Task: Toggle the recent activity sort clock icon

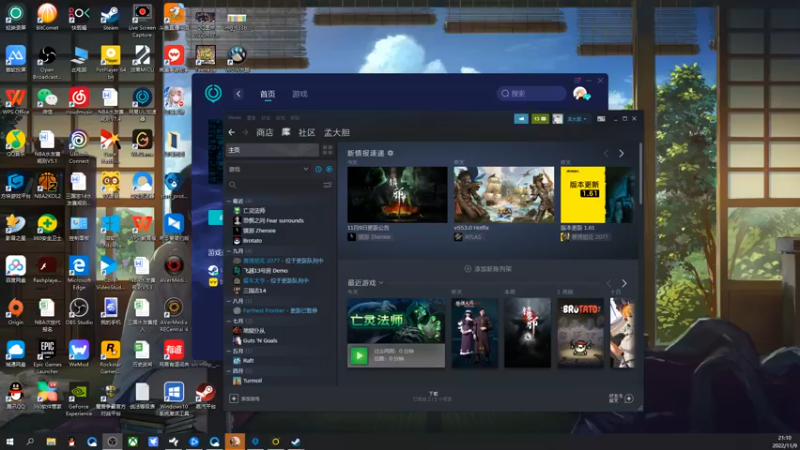Action: click(x=318, y=169)
